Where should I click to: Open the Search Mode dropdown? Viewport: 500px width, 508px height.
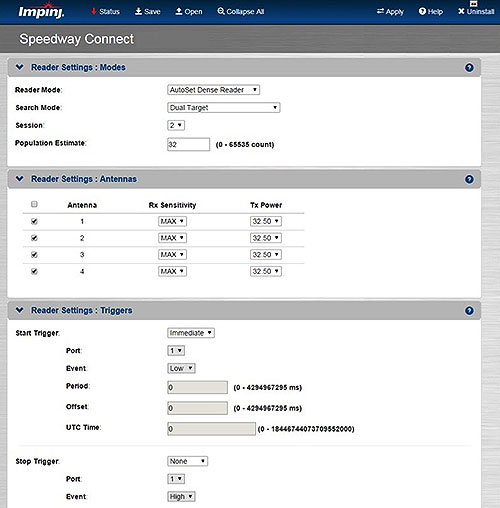point(223,107)
